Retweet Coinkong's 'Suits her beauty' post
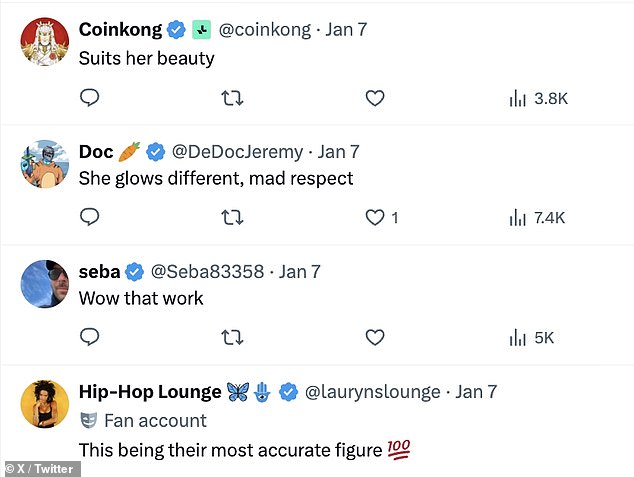The height and width of the screenshot is (477, 634). pyautogui.click(x=232, y=98)
